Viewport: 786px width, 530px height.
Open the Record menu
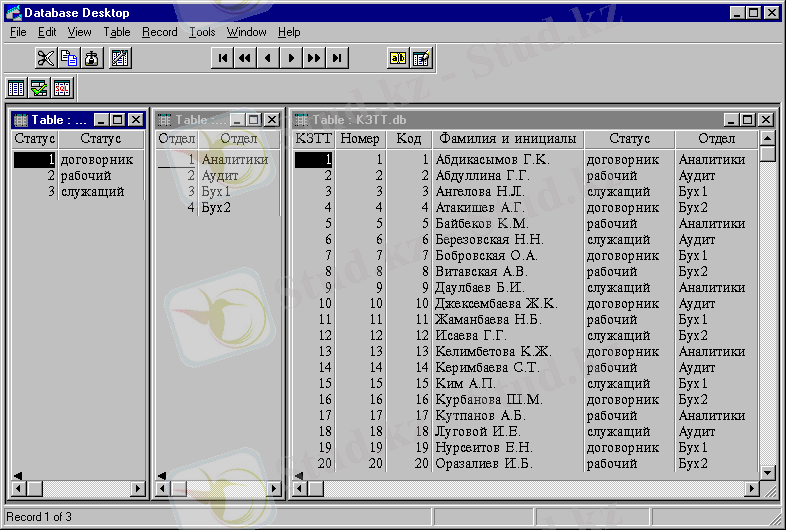point(159,32)
